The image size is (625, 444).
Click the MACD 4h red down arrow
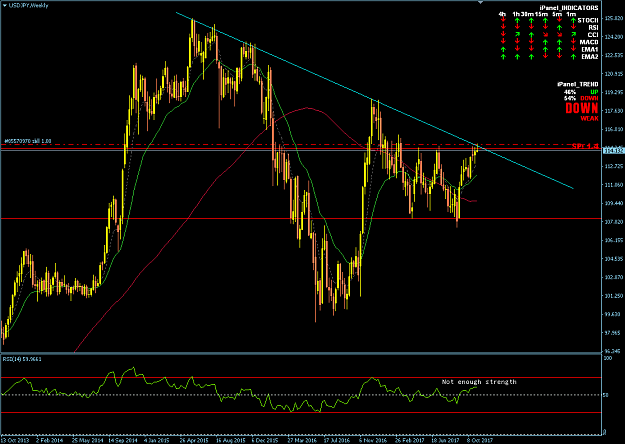pos(503,41)
